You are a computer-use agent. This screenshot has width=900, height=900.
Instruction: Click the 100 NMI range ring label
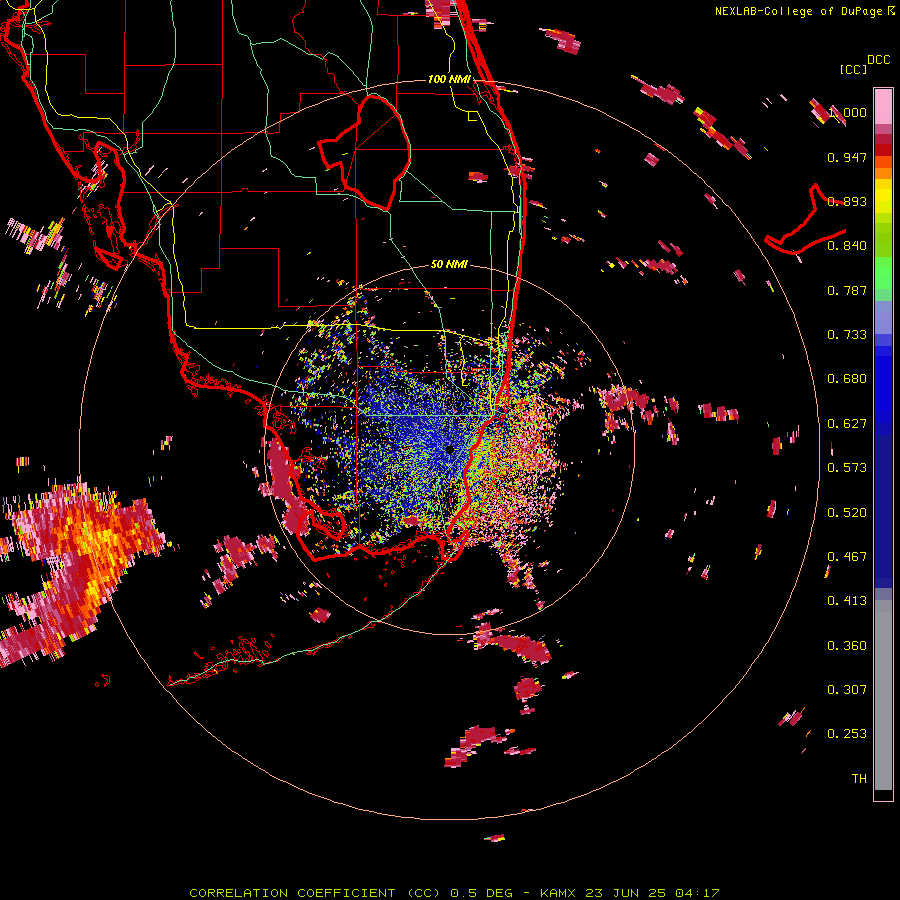pos(449,79)
